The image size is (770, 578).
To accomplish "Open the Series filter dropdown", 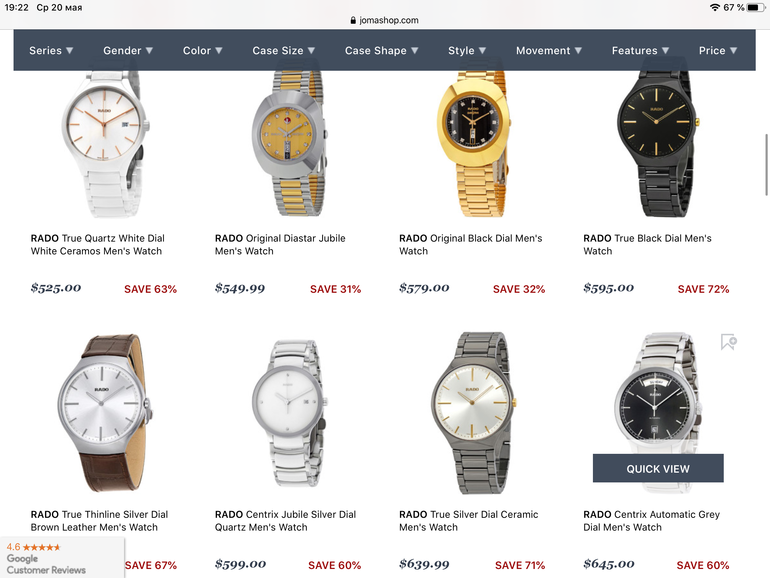I will 51,51.
